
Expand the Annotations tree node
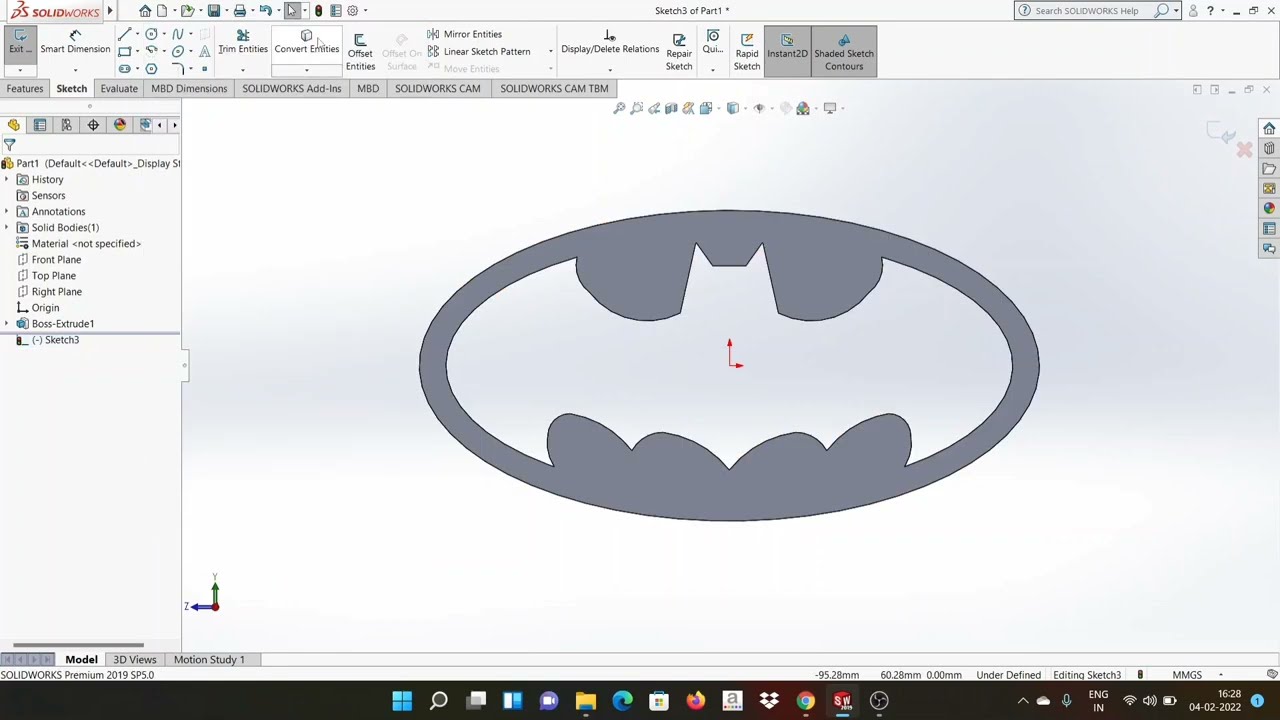pyautogui.click(x=7, y=212)
